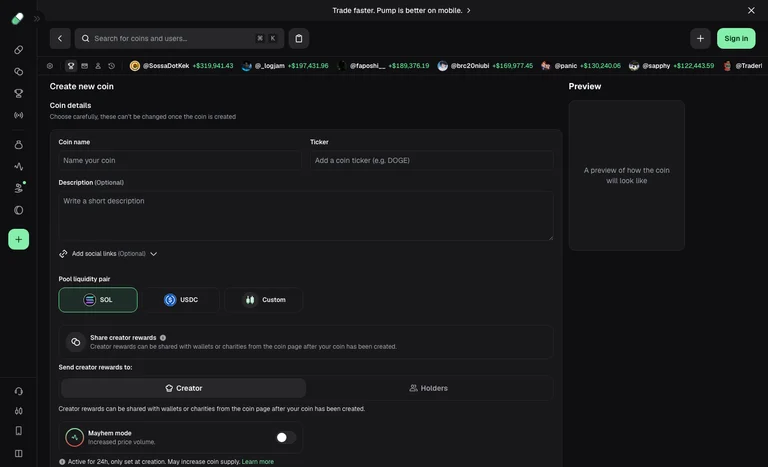768x467 pixels.
Task: Open the Trade faster mobile banner link
Action: (x=401, y=10)
